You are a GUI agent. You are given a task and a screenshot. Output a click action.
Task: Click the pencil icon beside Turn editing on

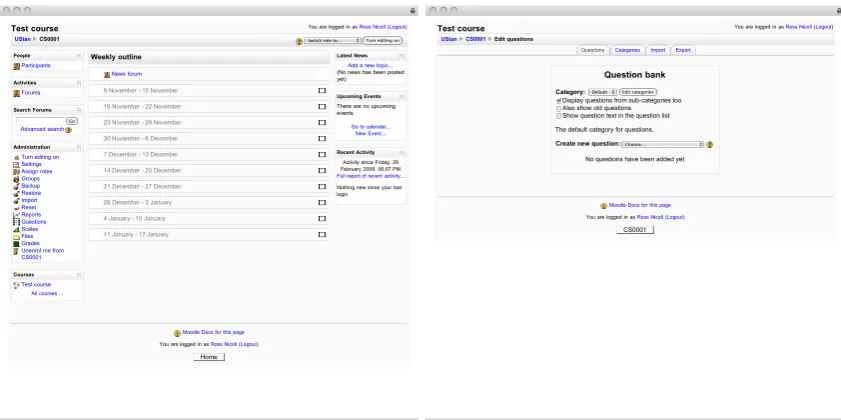[17, 157]
